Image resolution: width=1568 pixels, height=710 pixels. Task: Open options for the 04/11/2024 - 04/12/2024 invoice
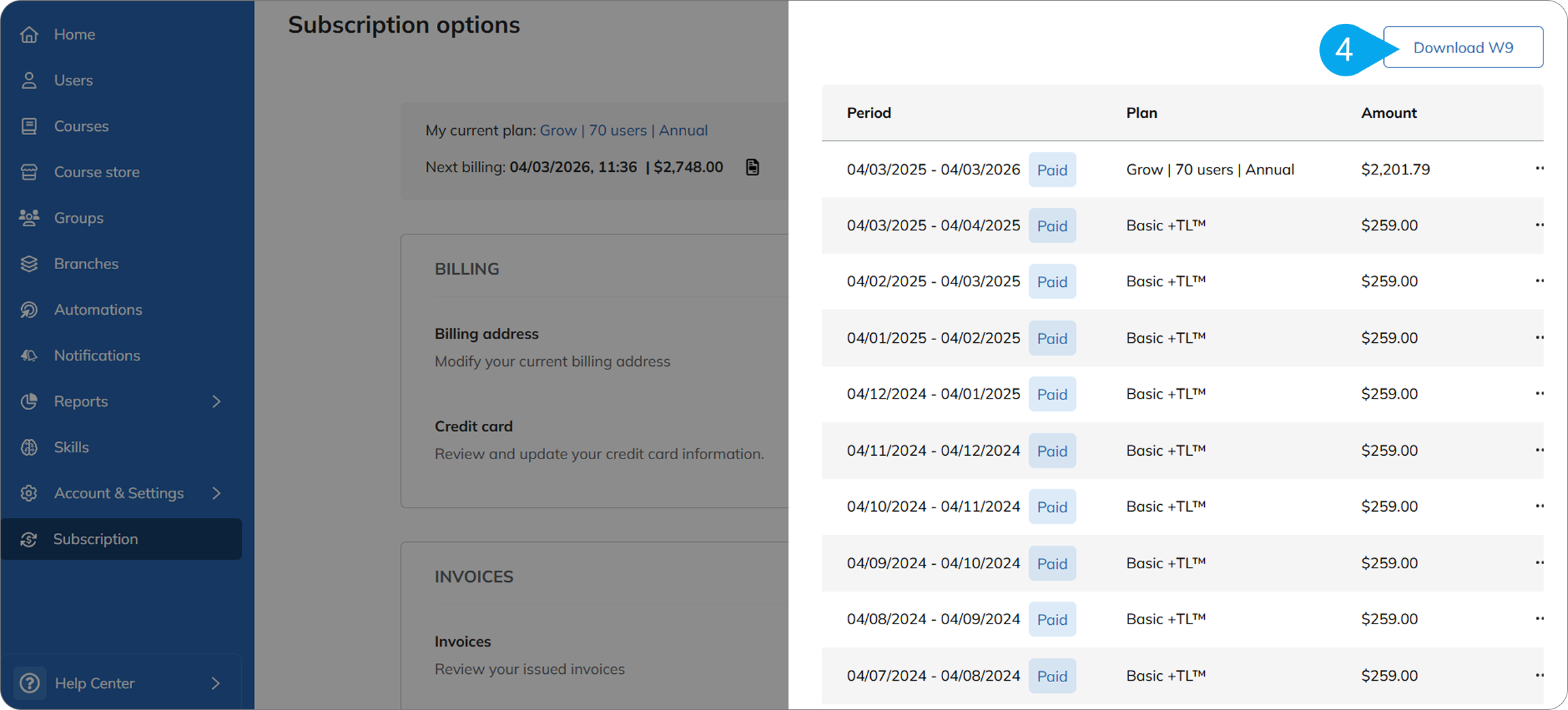pyautogui.click(x=1539, y=450)
